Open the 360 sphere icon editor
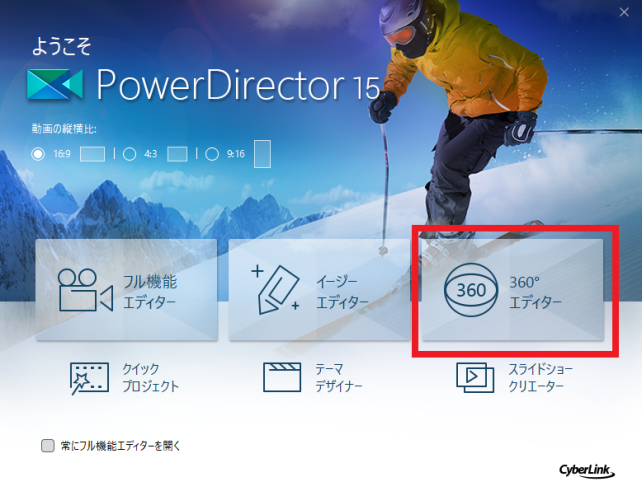Image resolution: width=642 pixels, height=491 pixels. [471, 290]
